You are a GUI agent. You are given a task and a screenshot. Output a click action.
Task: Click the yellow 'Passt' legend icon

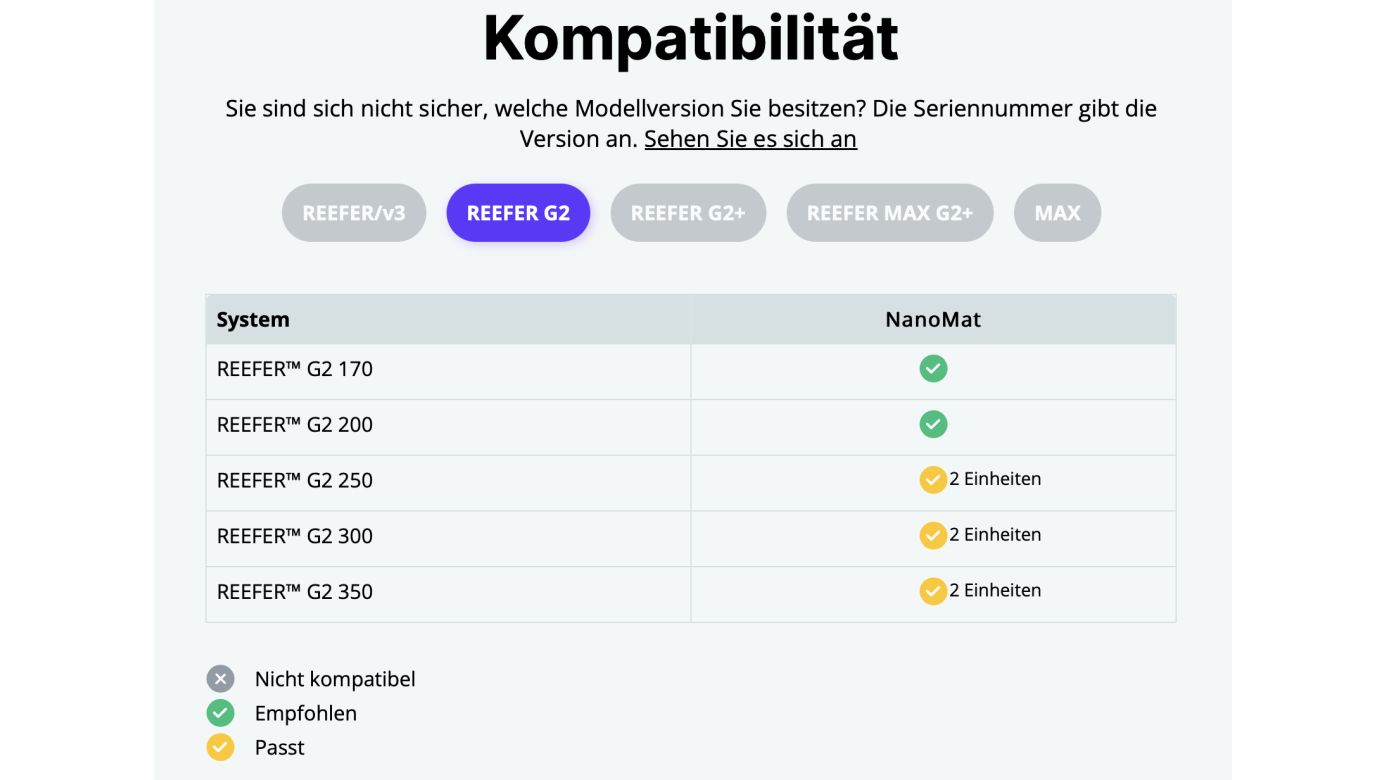click(x=220, y=747)
